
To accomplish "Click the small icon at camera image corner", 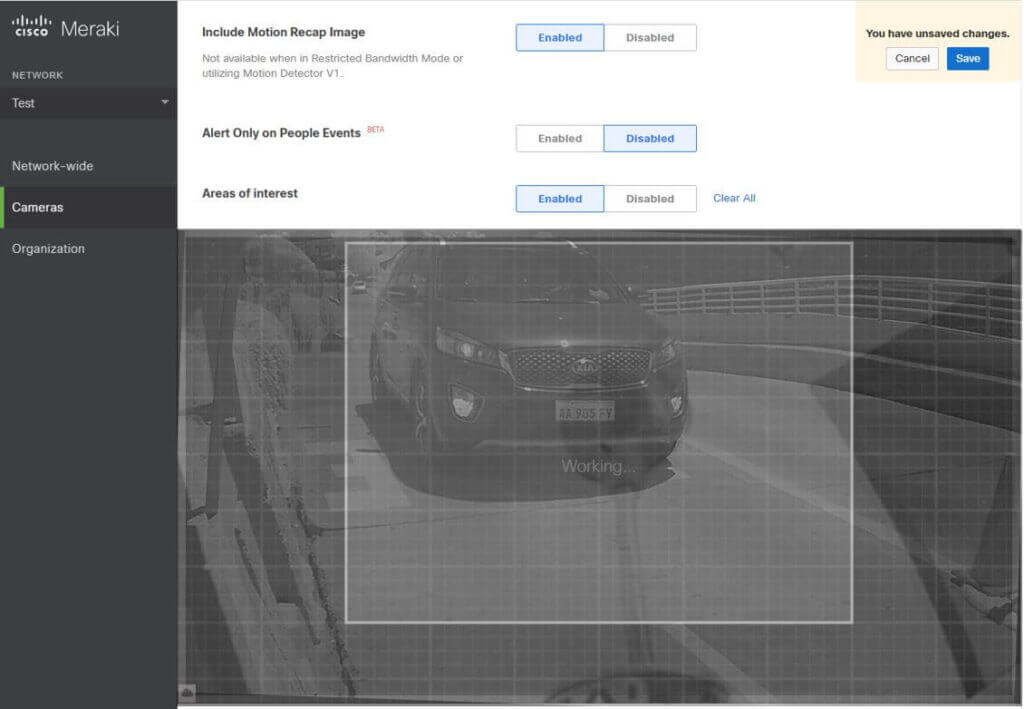I will click(187, 692).
